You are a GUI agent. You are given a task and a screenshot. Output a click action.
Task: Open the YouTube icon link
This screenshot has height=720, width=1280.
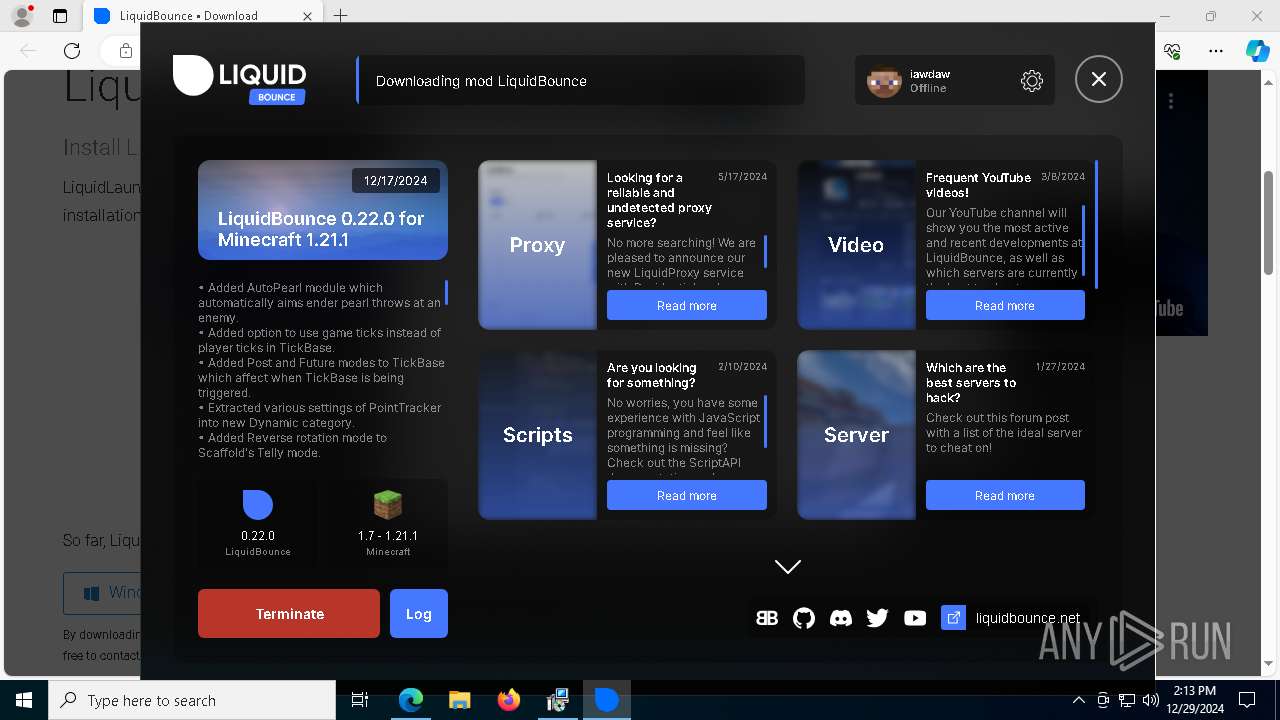pyautogui.click(x=915, y=618)
